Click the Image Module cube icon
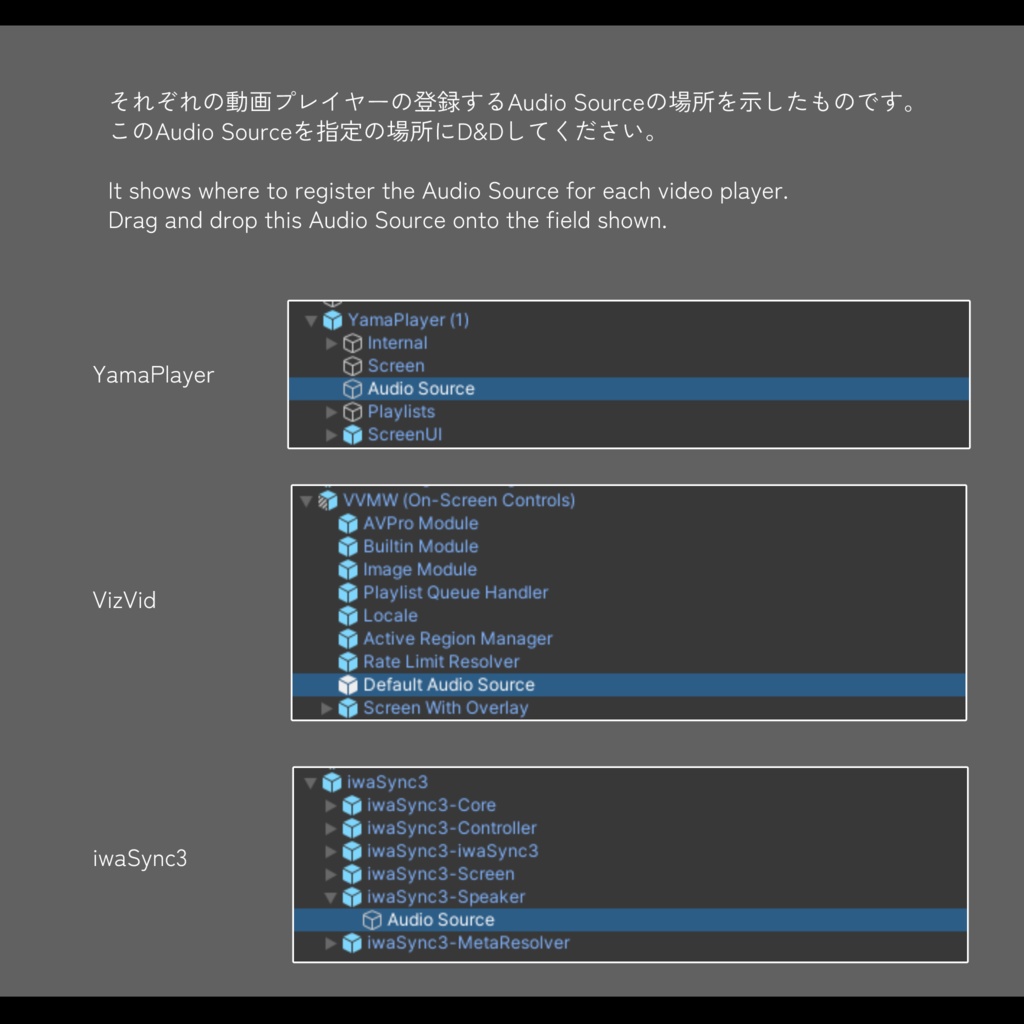 click(x=348, y=569)
